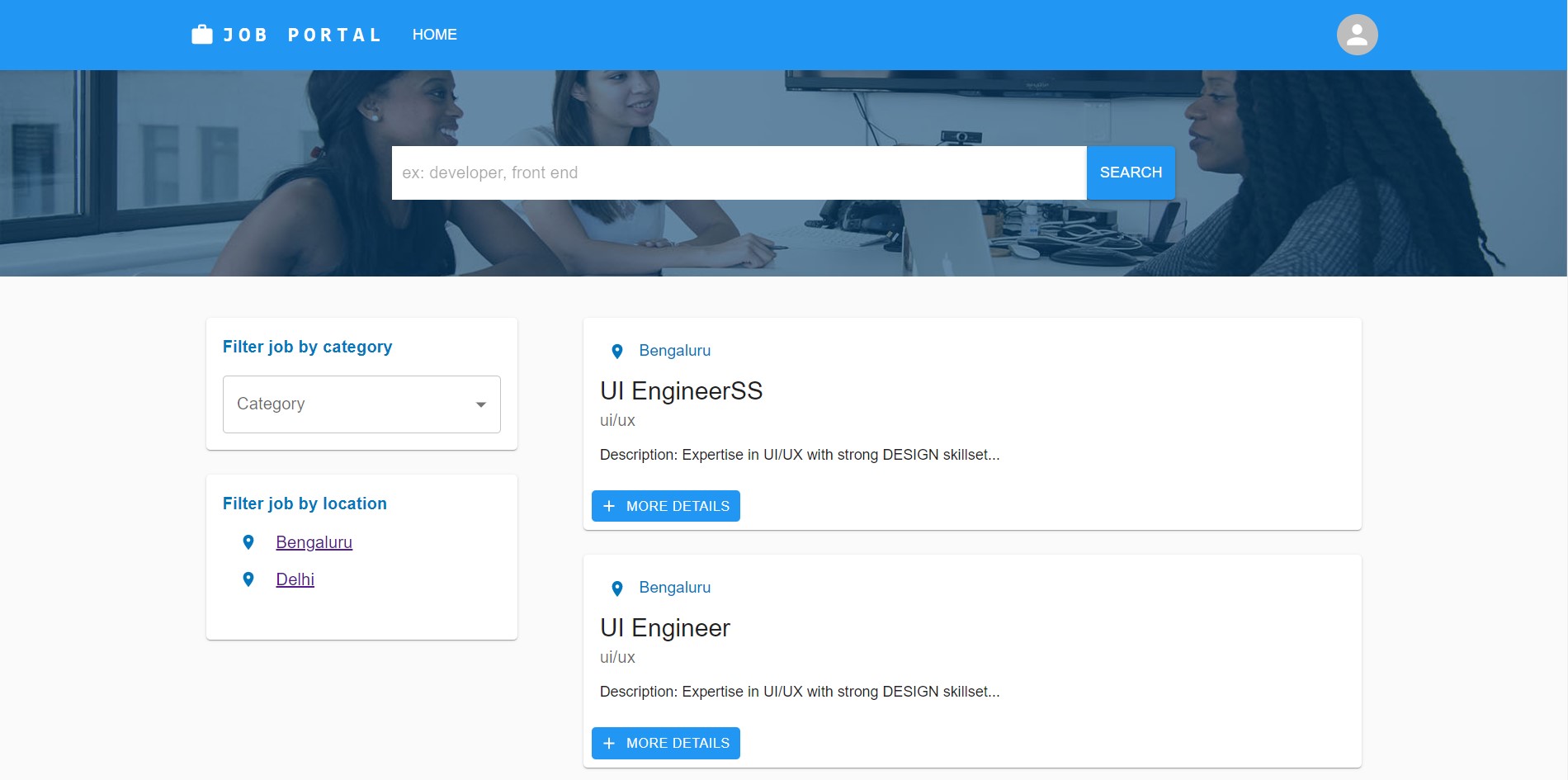
Task: Click MORE DETAILS for UI EngineerSS
Action: point(665,505)
